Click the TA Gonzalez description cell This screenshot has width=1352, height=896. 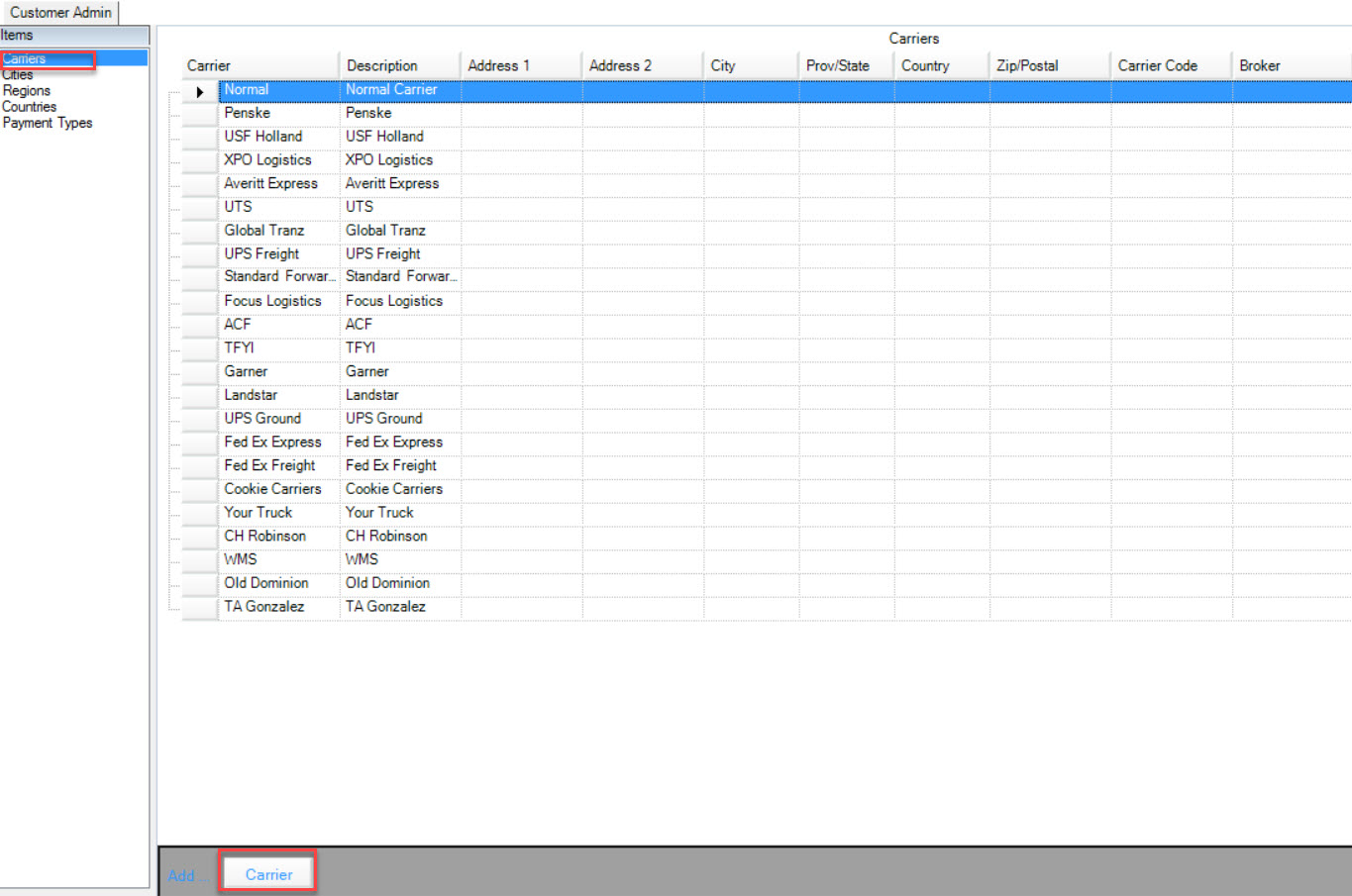click(400, 607)
